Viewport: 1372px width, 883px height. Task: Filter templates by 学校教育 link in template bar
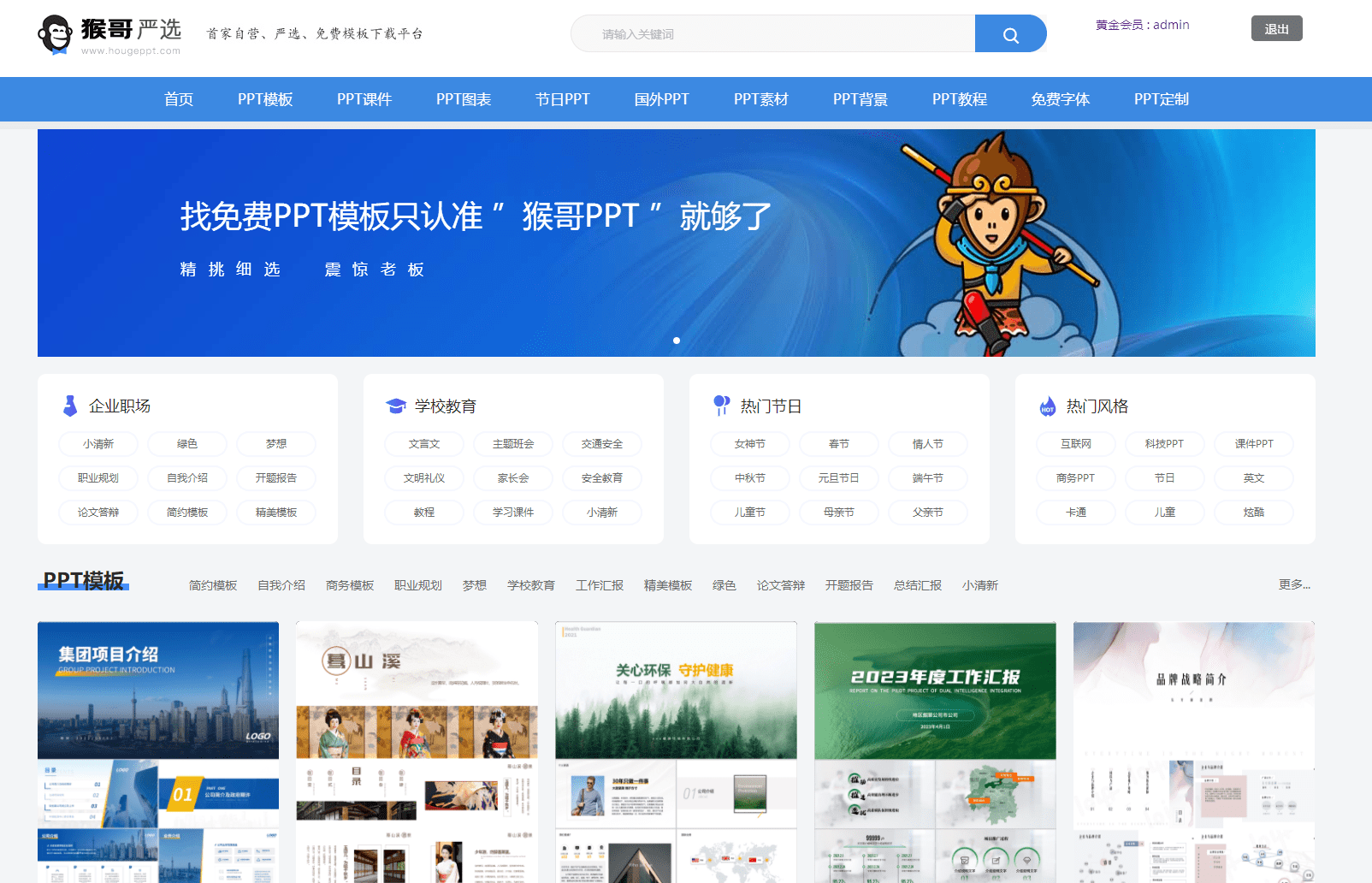[531, 585]
